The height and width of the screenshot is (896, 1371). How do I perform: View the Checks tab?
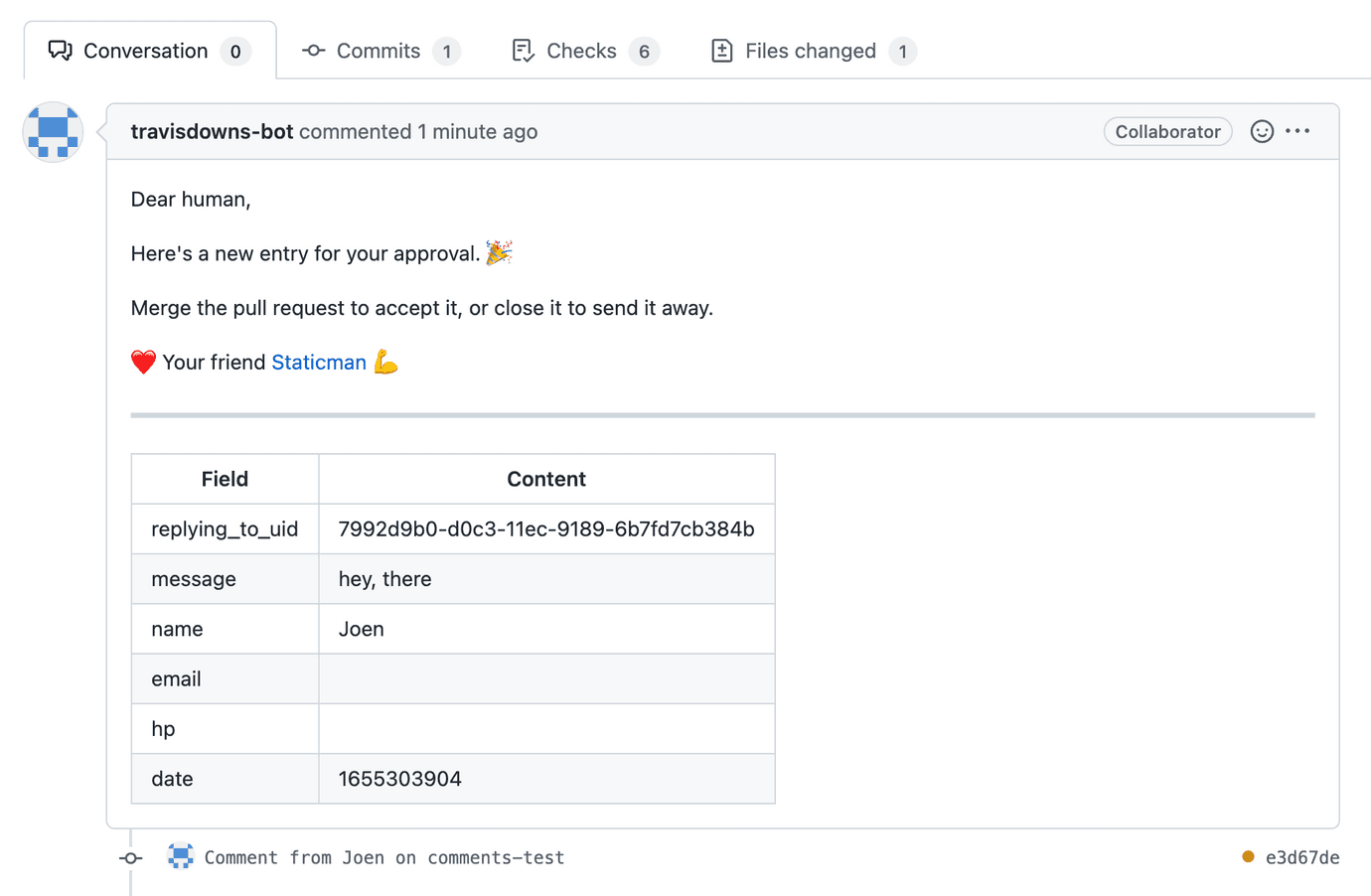tap(583, 51)
